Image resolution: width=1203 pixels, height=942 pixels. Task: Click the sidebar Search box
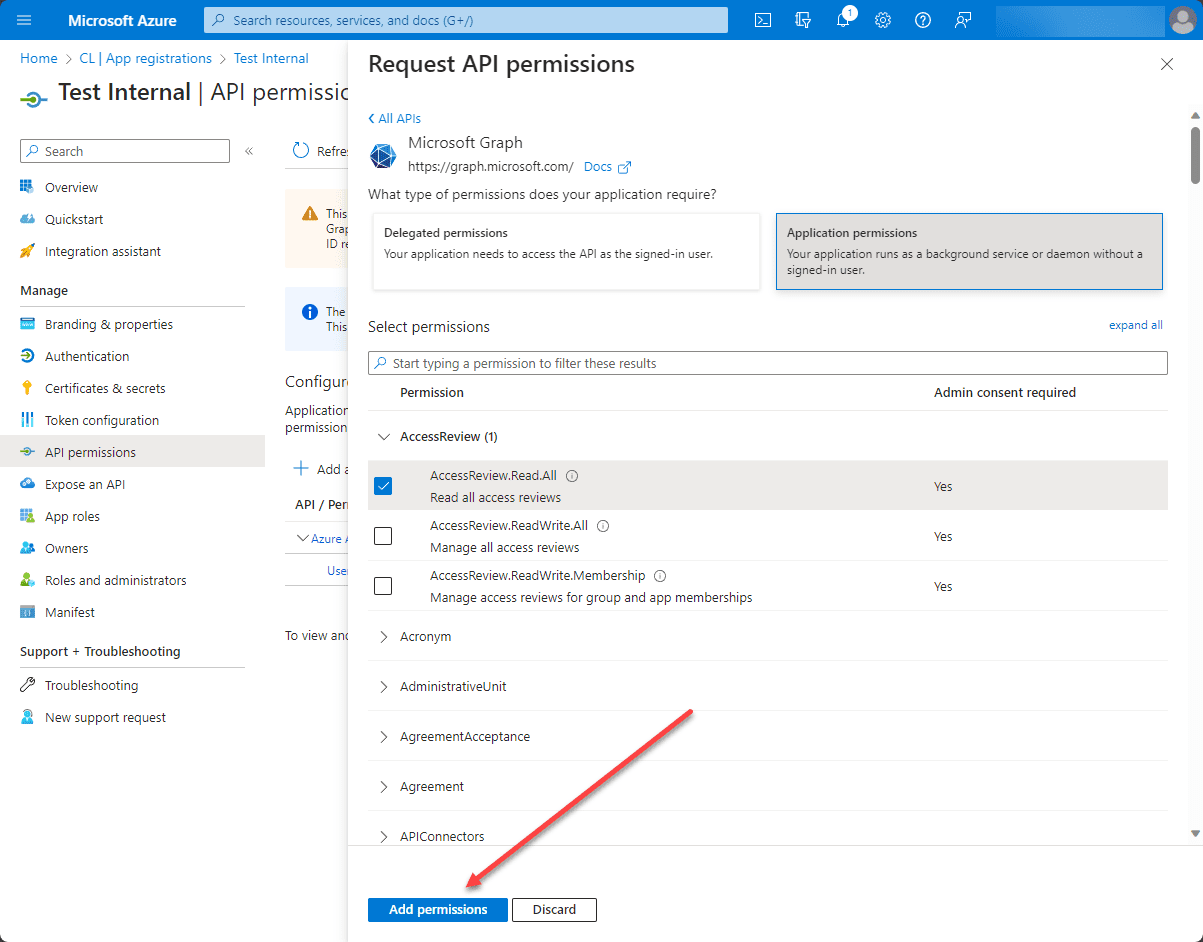[125, 151]
